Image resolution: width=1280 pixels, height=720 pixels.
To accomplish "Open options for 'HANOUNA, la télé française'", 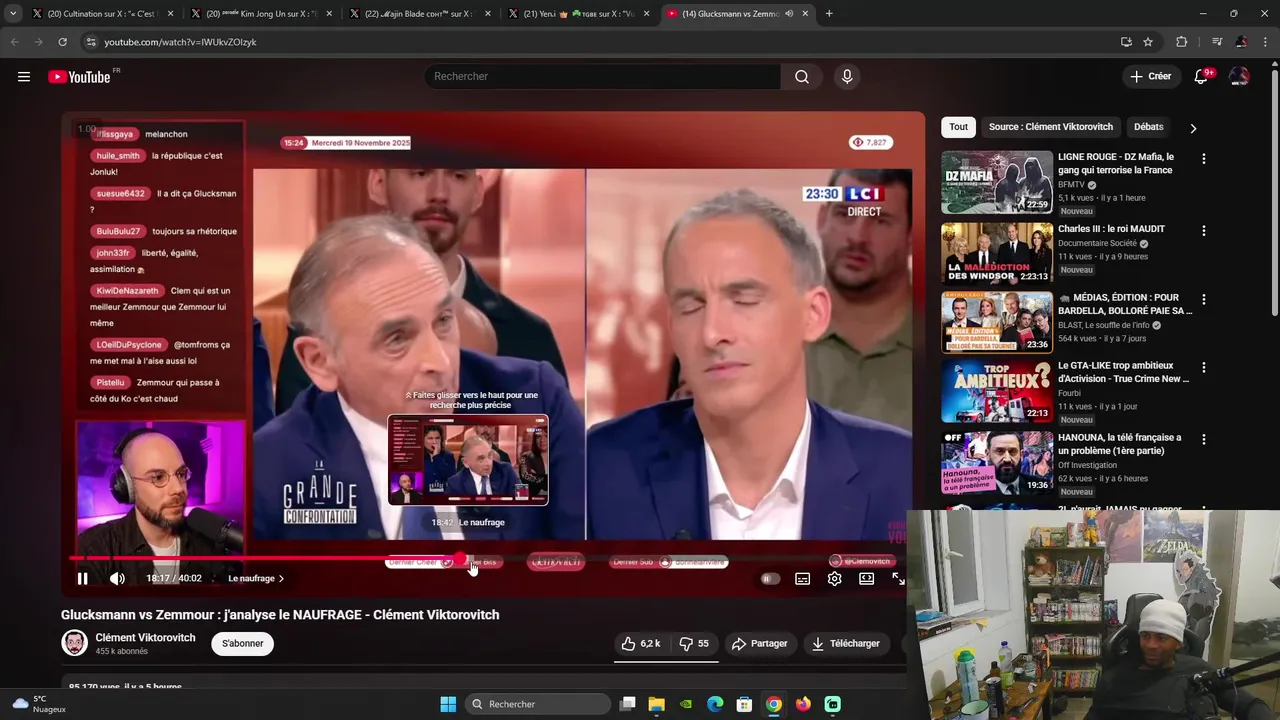I will [1203, 439].
